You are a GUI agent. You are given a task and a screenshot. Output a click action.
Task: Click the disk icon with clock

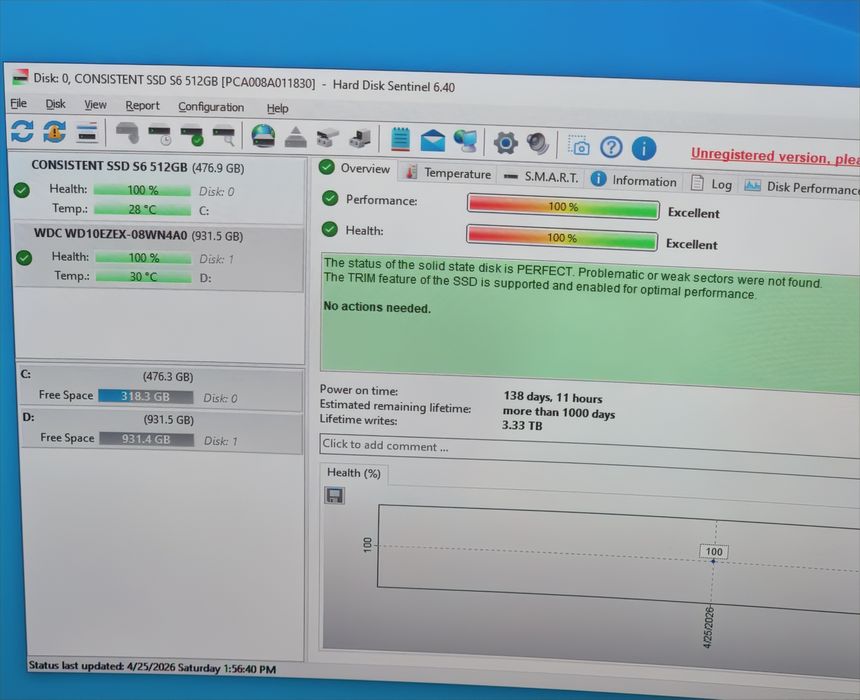click(x=160, y=135)
